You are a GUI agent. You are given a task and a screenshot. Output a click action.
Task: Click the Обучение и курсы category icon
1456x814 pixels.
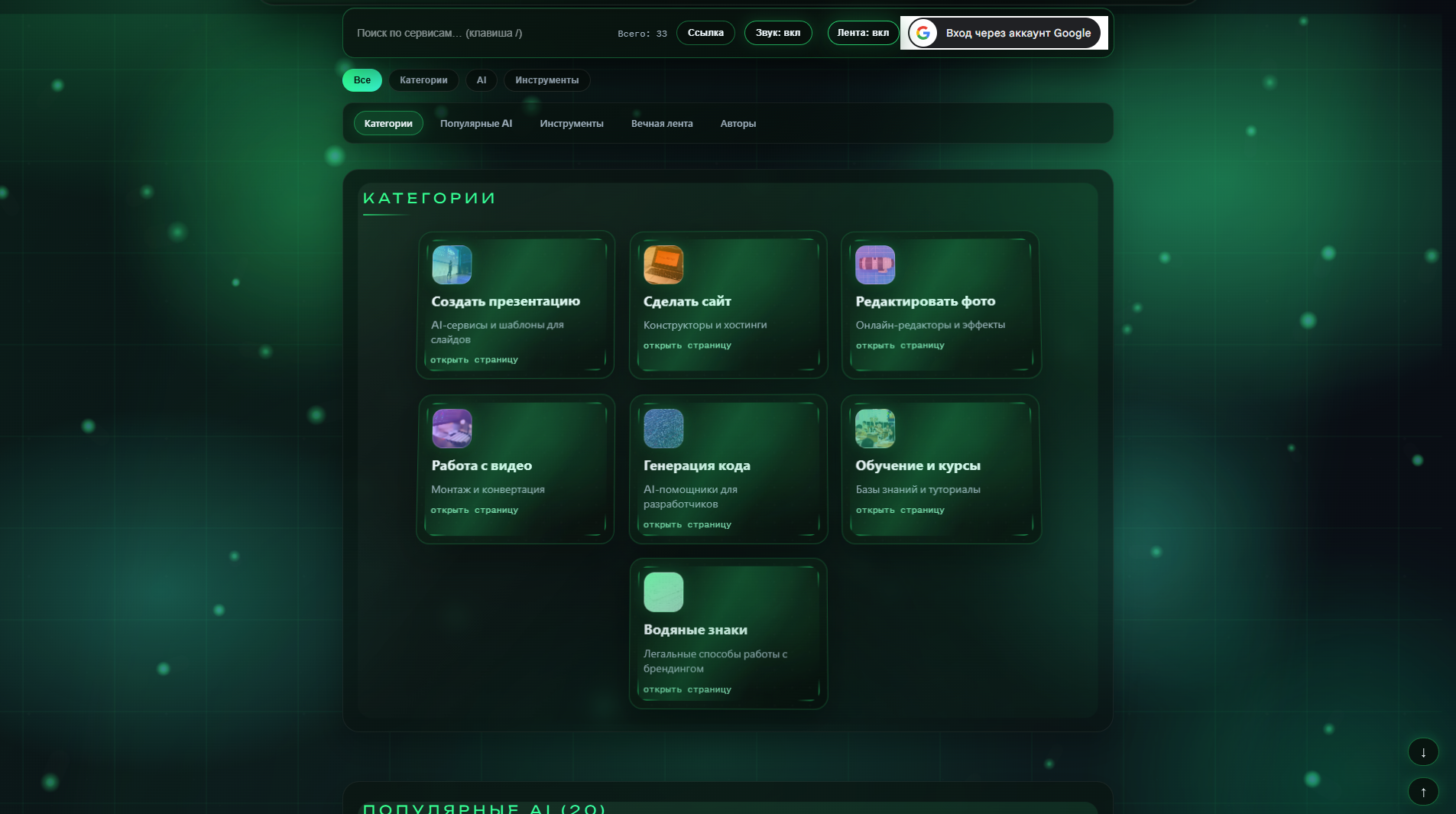click(x=876, y=429)
